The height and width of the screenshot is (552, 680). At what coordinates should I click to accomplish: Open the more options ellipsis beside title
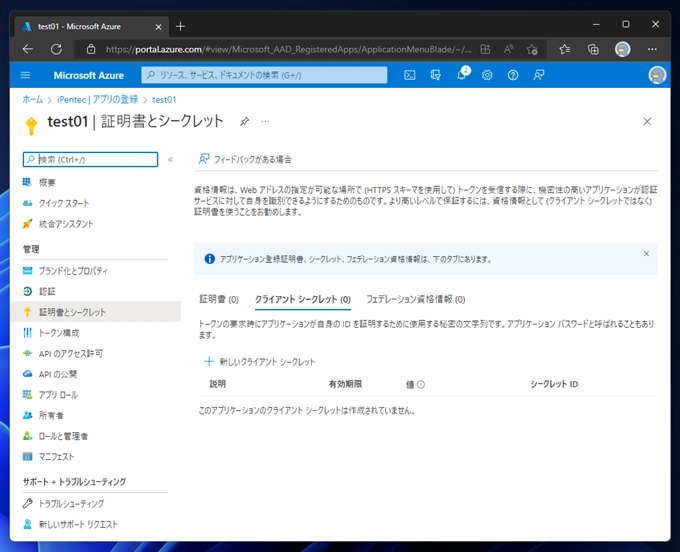265,121
